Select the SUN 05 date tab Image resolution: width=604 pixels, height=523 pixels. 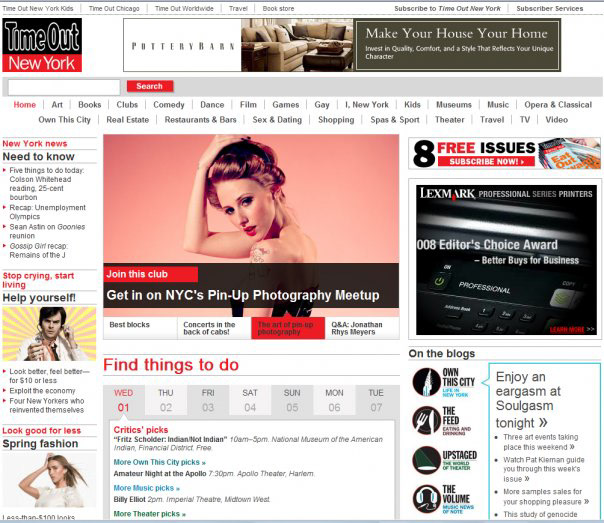[x=292, y=400]
